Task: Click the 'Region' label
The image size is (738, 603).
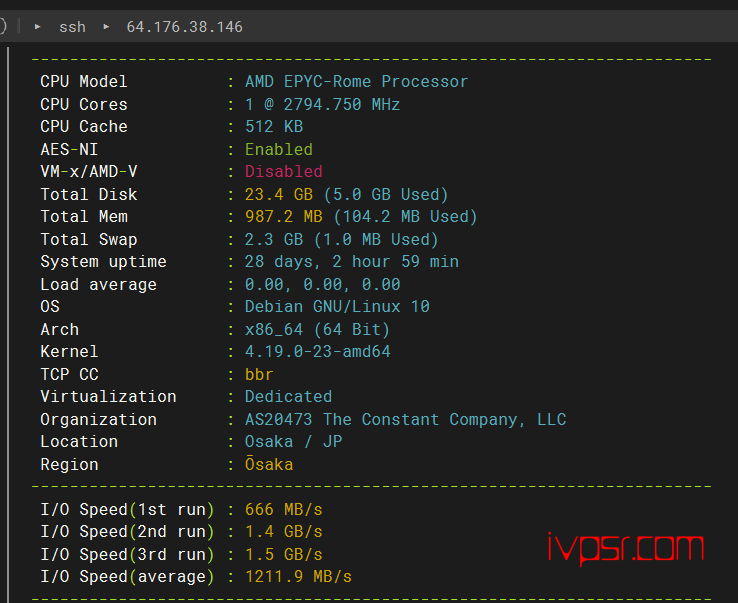Action: [x=69, y=464]
